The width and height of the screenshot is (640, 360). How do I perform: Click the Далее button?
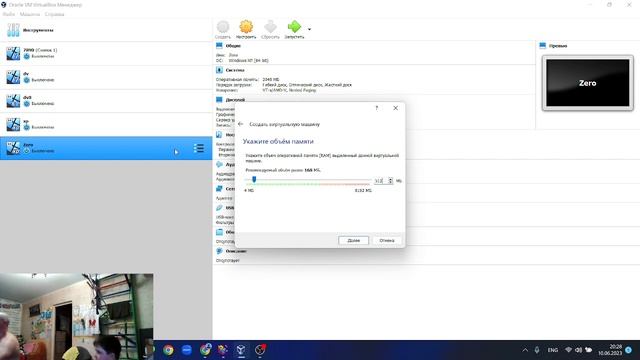point(353,240)
